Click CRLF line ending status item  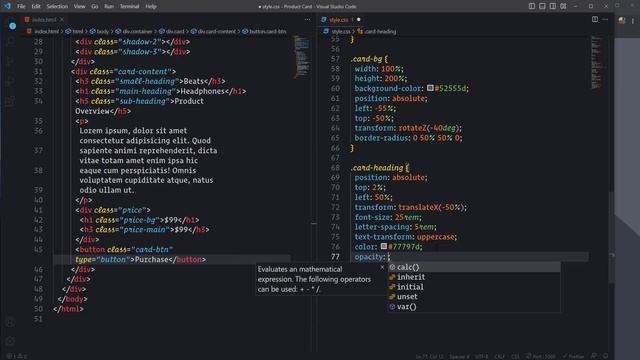500,356
